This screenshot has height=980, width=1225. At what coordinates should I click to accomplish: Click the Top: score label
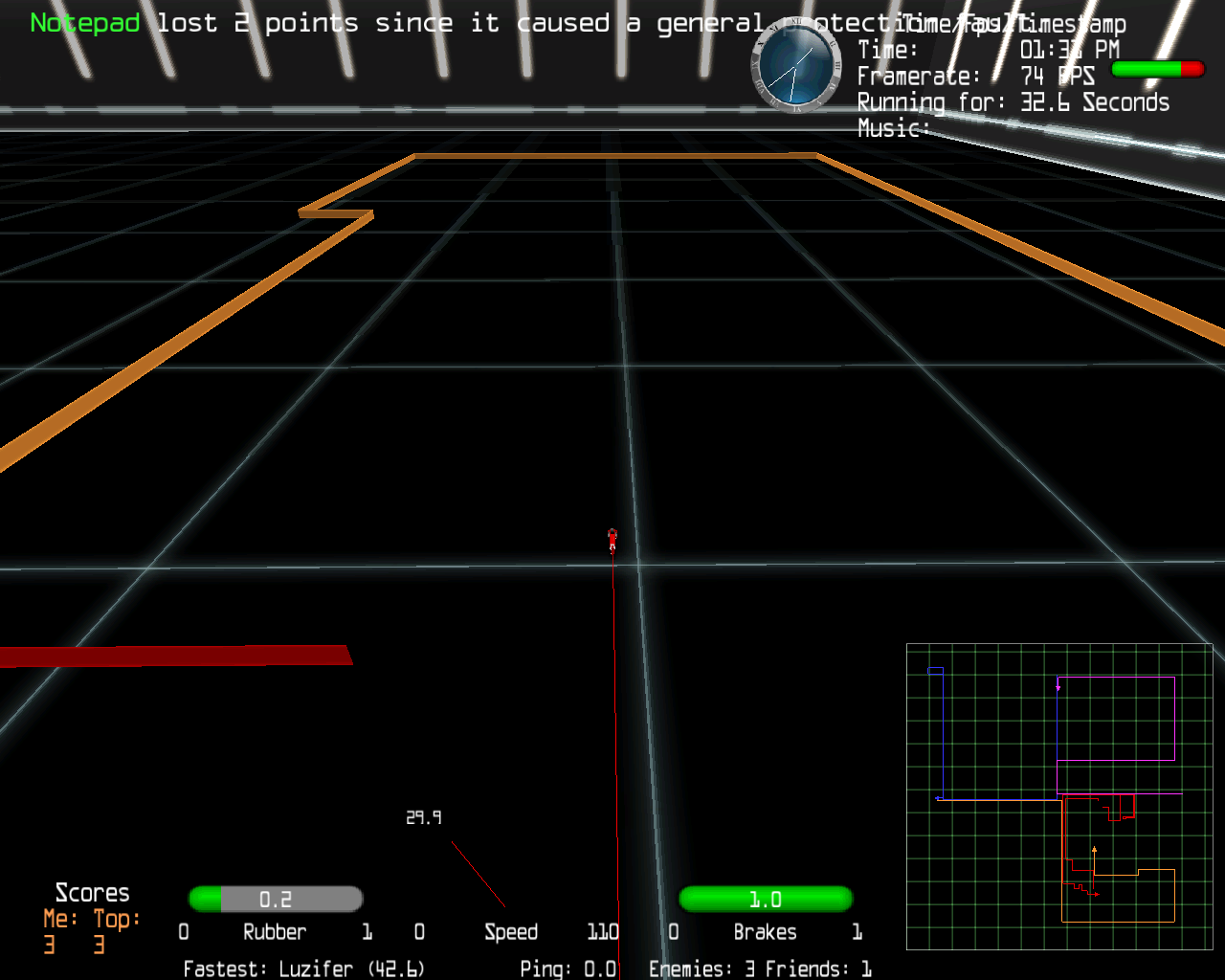pos(117,919)
